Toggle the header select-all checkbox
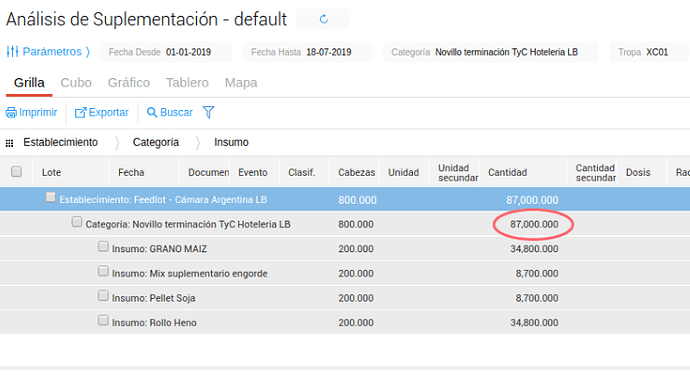The width and height of the screenshot is (690, 376). 16,171
